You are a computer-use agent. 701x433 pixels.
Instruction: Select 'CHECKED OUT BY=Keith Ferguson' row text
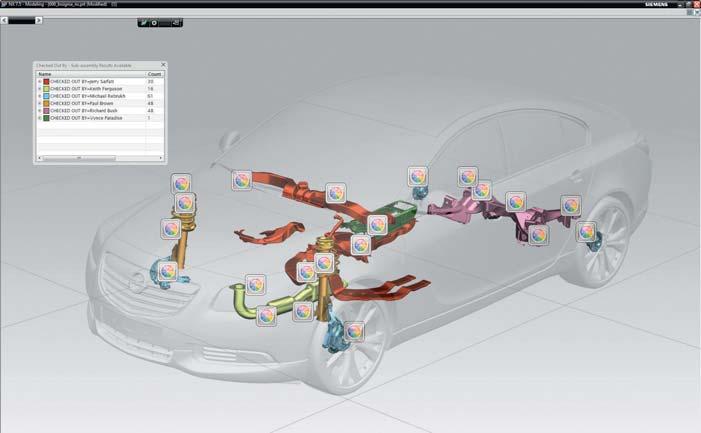[86, 89]
